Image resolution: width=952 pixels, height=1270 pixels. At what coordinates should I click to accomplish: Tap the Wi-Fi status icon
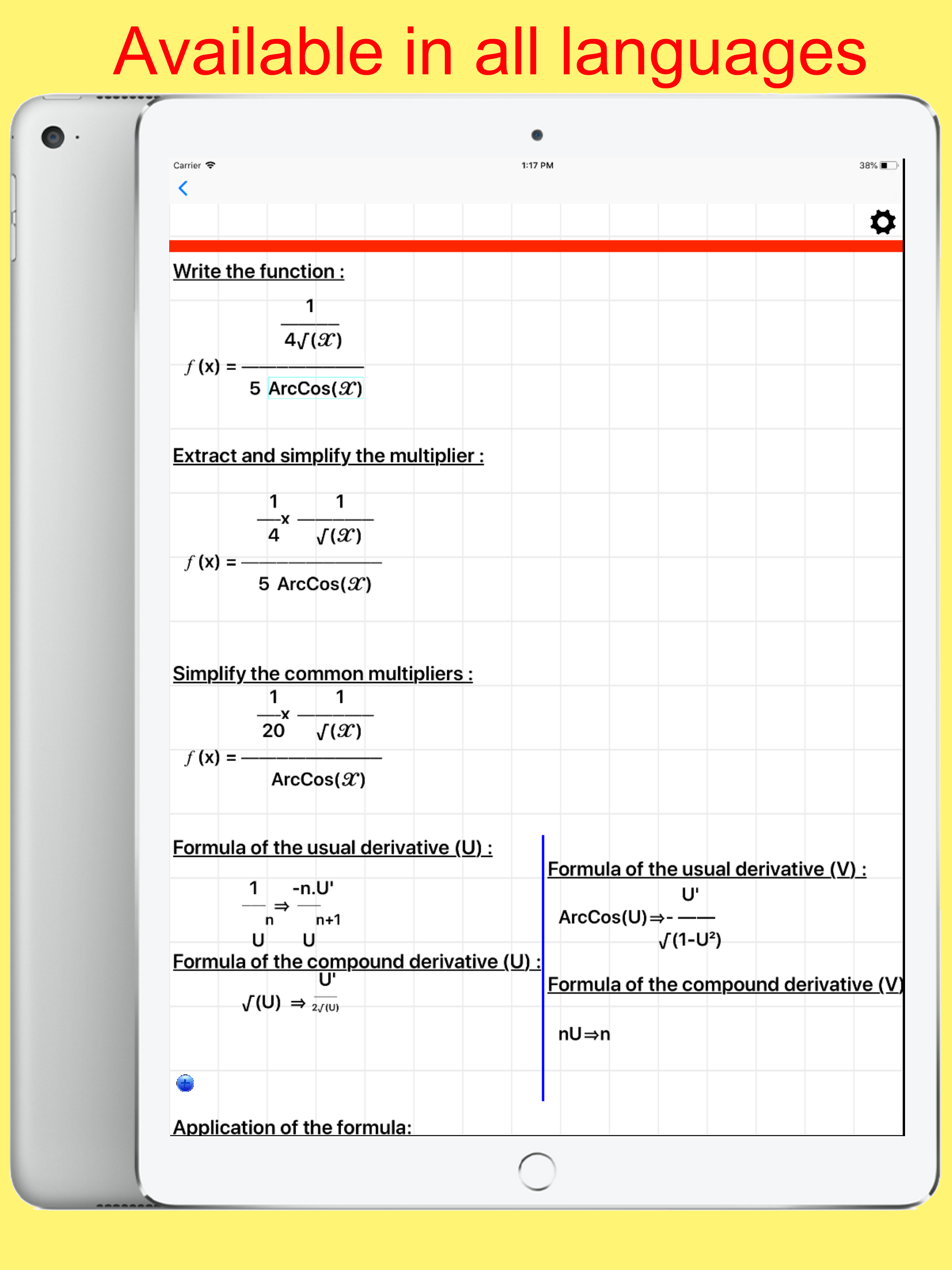[211, 165]
